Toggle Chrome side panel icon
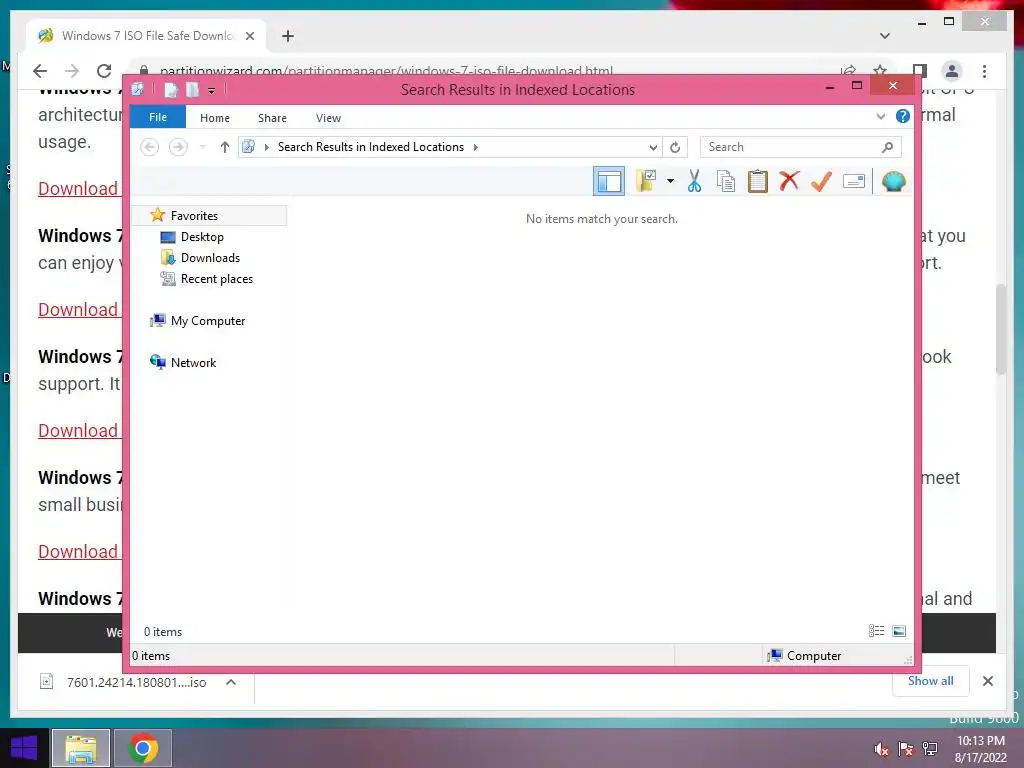The height and width of the screenshot is (768, 1024). [920, 71]
